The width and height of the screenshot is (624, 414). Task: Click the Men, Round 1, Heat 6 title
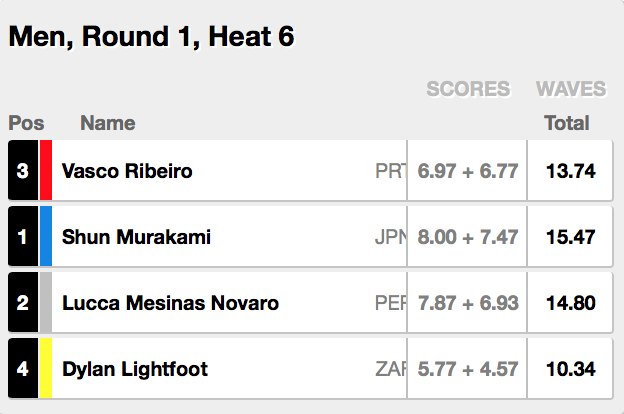click(x=151, y=37)
